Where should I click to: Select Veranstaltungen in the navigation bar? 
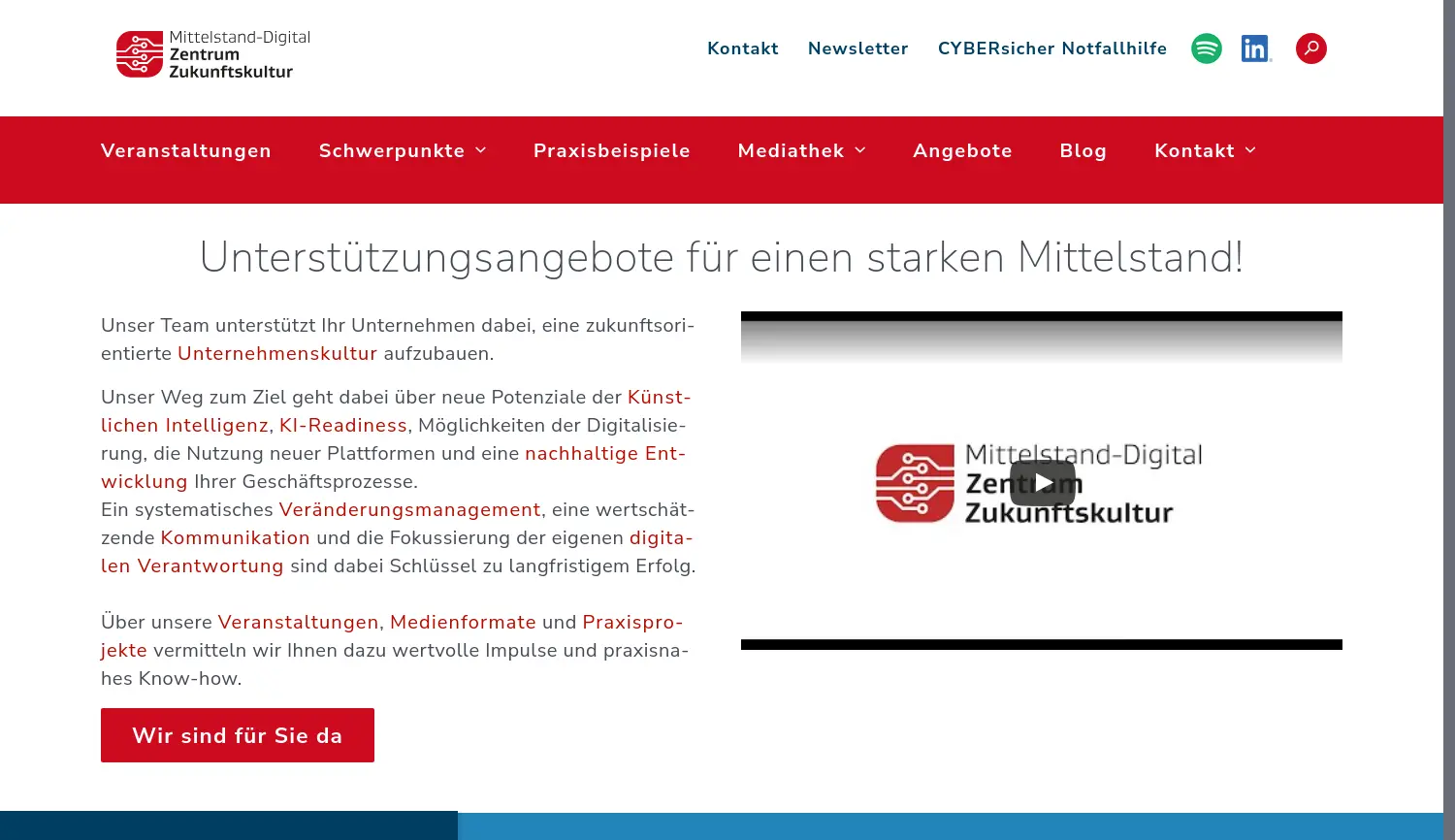click(x=186, y=150)
